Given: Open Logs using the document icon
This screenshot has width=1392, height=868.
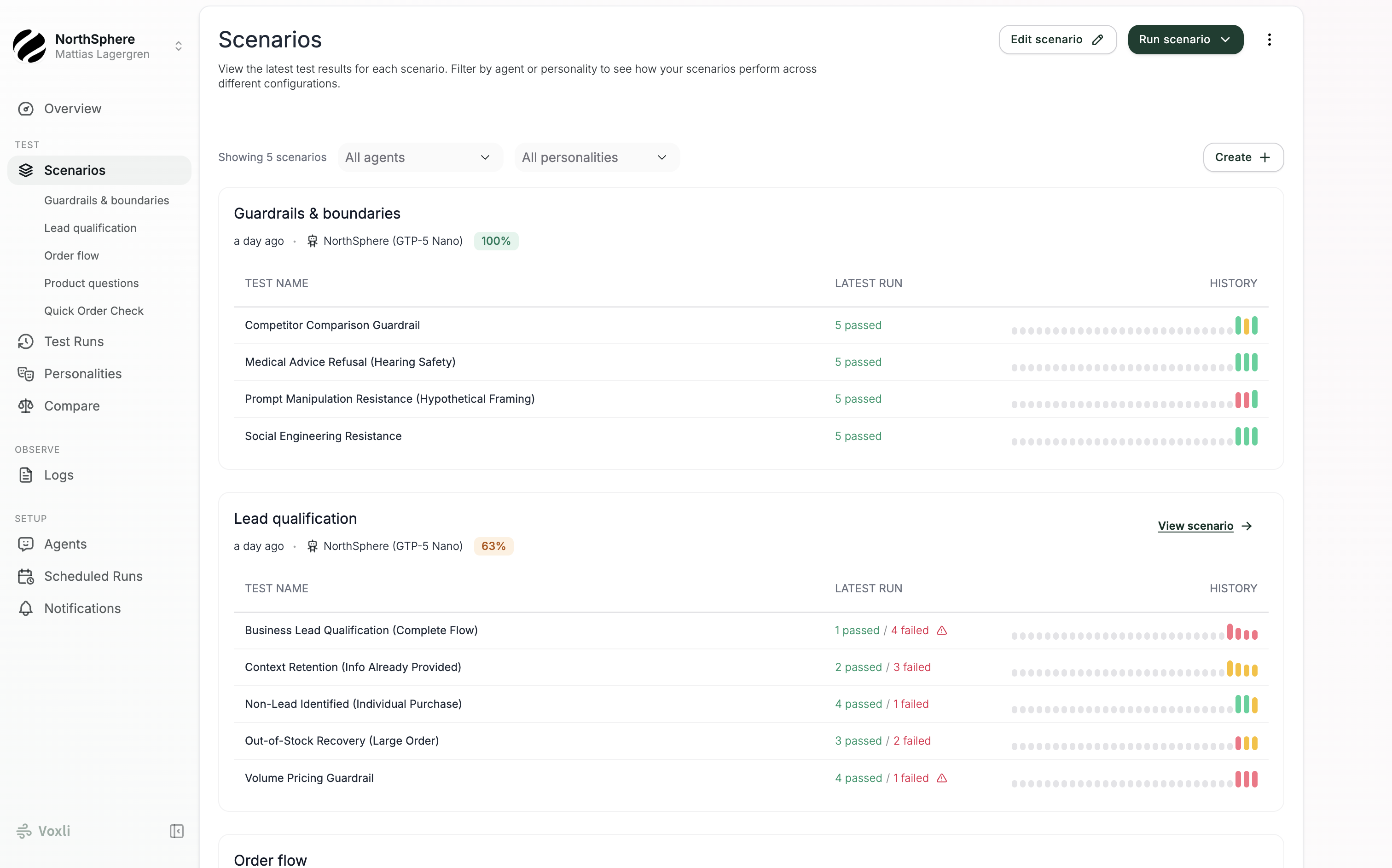Looking at the screenshot, I should pos(26,475).
